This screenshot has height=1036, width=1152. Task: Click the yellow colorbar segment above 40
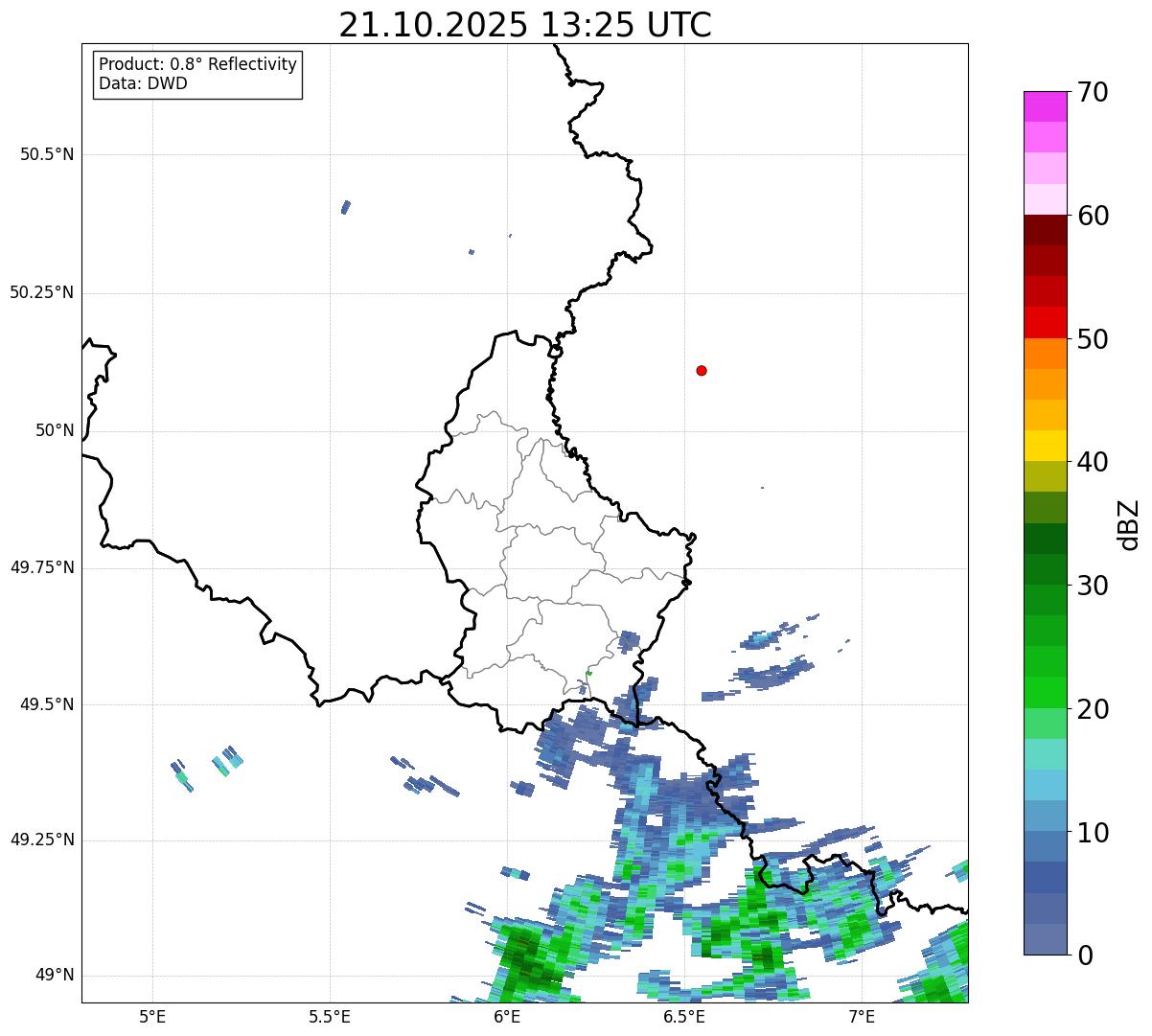click(1045, 446)
